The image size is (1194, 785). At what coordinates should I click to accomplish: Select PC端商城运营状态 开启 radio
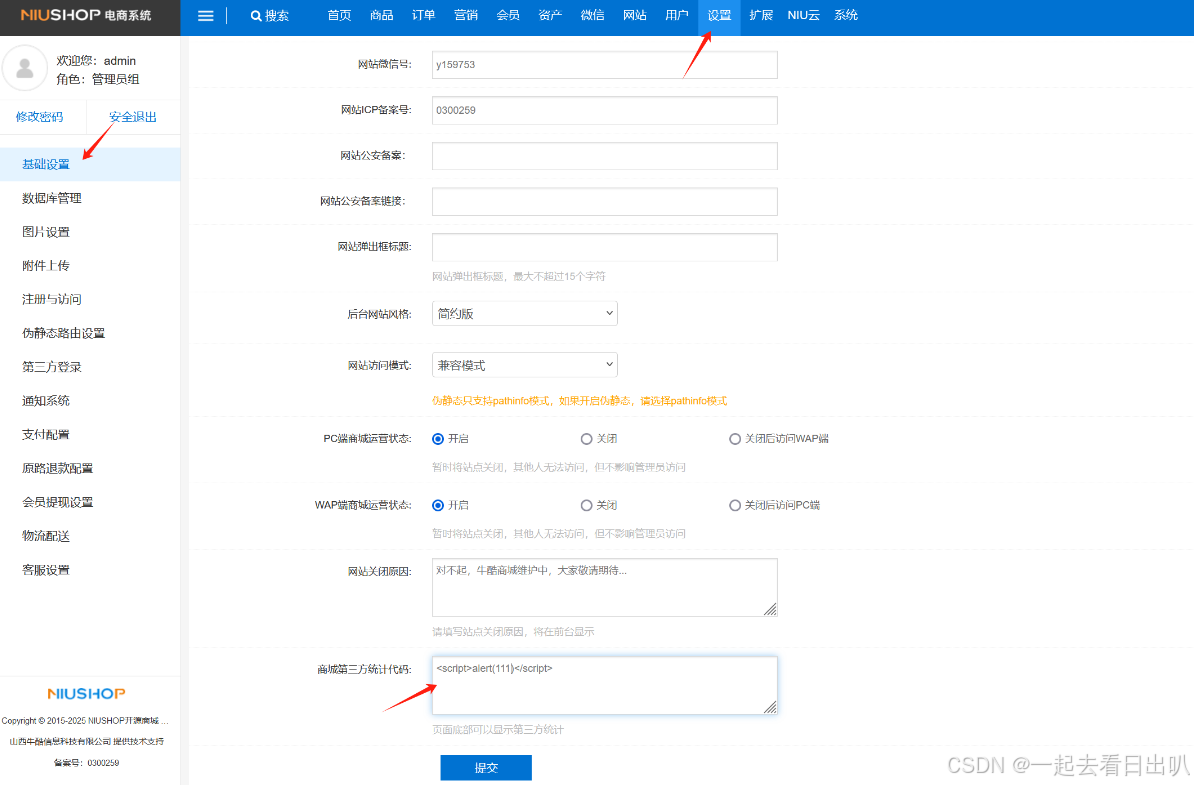438,439
